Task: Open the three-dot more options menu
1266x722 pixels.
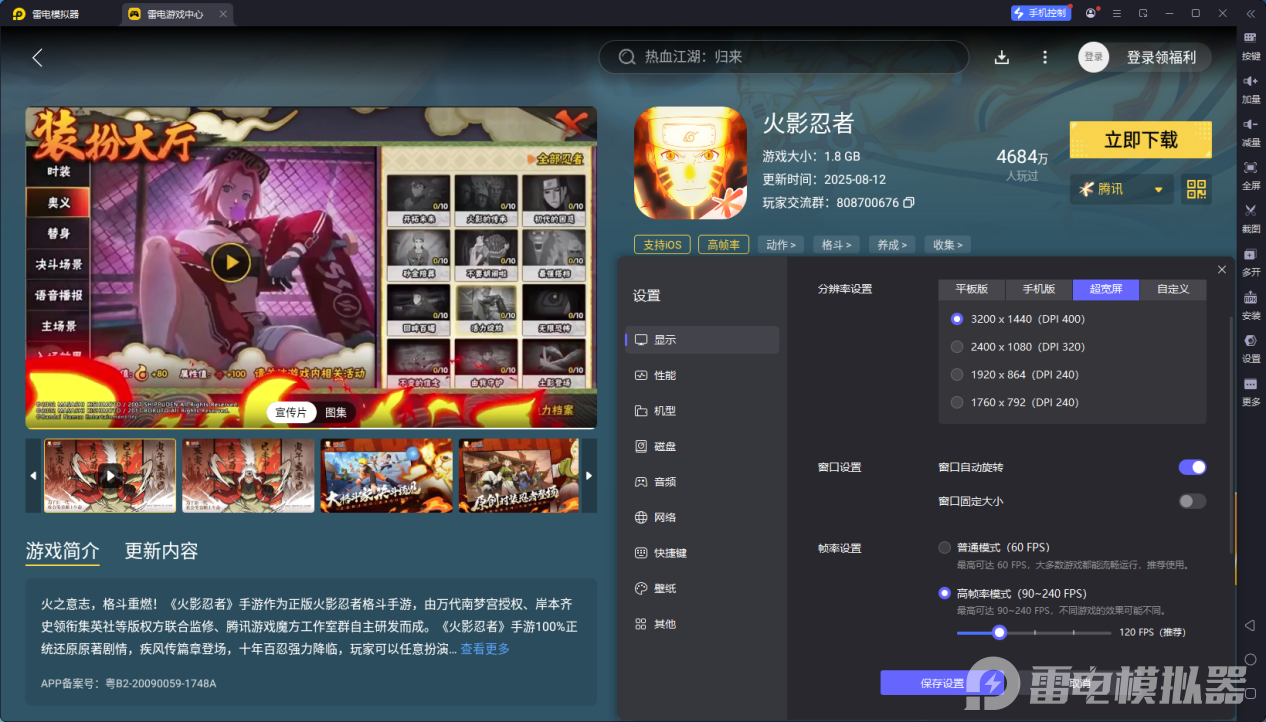Action: 1045,57
